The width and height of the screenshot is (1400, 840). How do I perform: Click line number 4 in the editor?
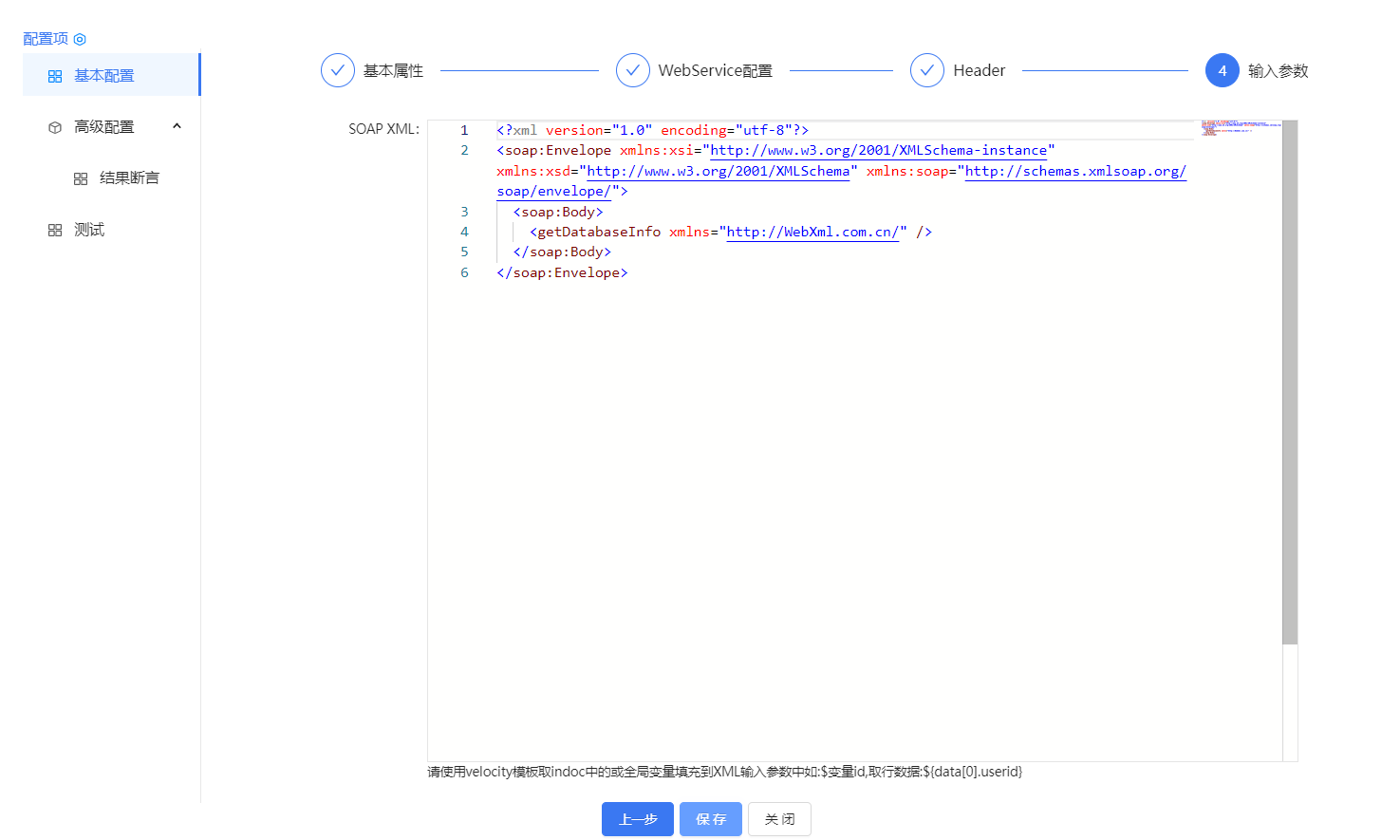[464, 232]
